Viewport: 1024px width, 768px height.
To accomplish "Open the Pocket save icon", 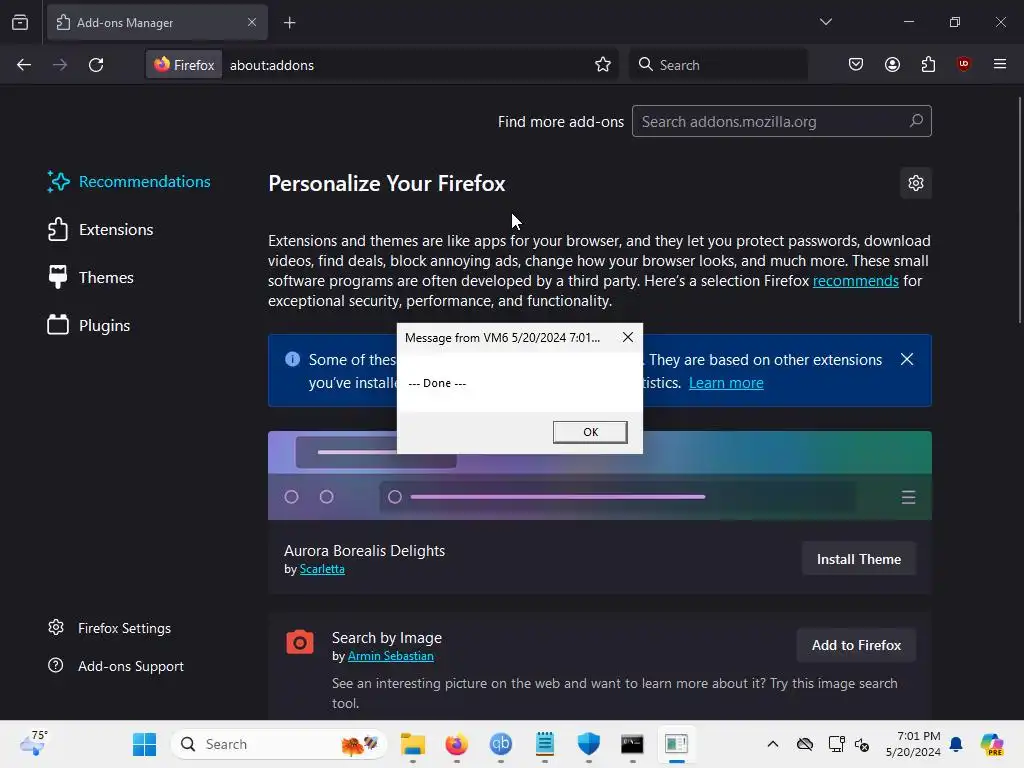I will [x=856, y=64].
